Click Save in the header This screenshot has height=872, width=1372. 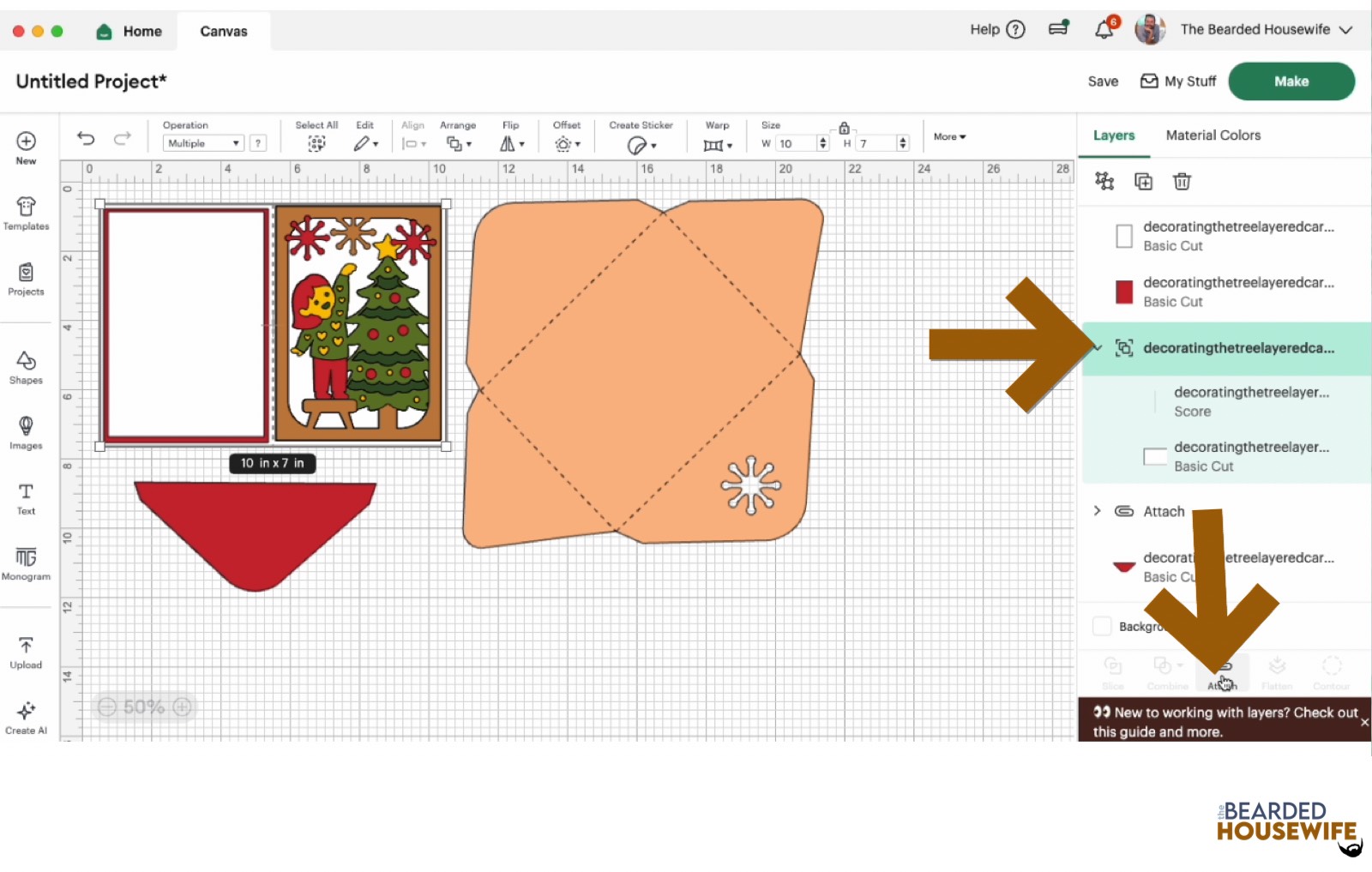pyautogui.click(x=1103, y=81)
